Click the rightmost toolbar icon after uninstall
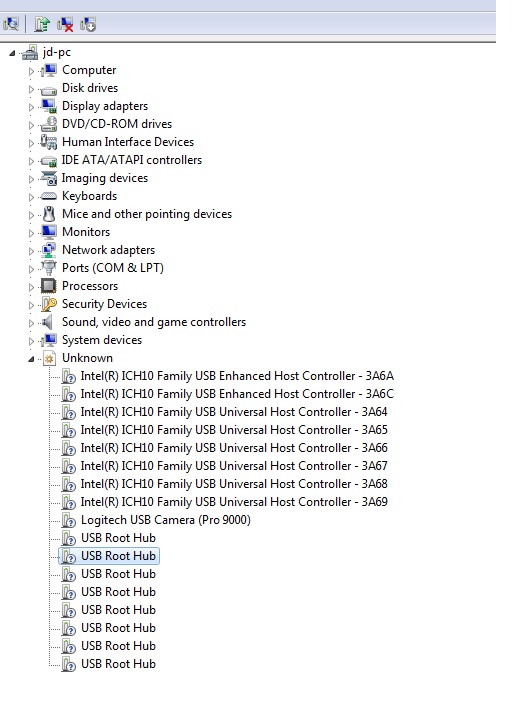 [88, 24]
